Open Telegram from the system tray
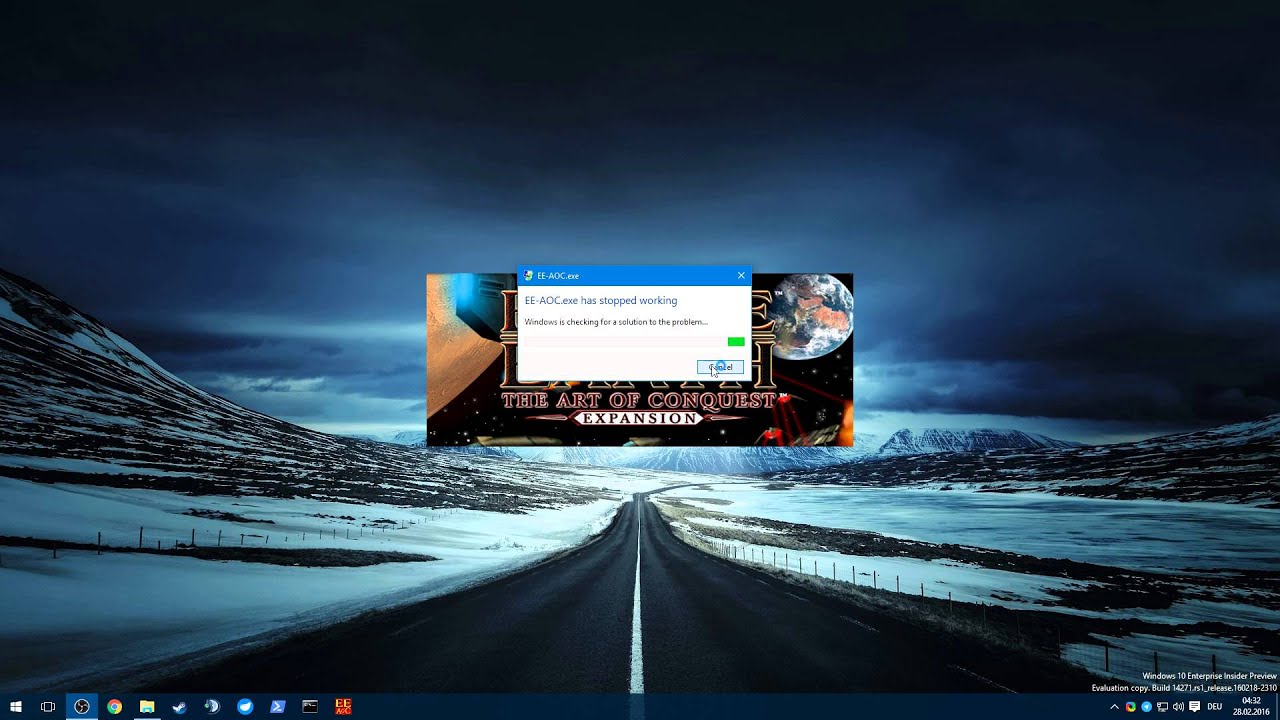 pos(1147,707)
